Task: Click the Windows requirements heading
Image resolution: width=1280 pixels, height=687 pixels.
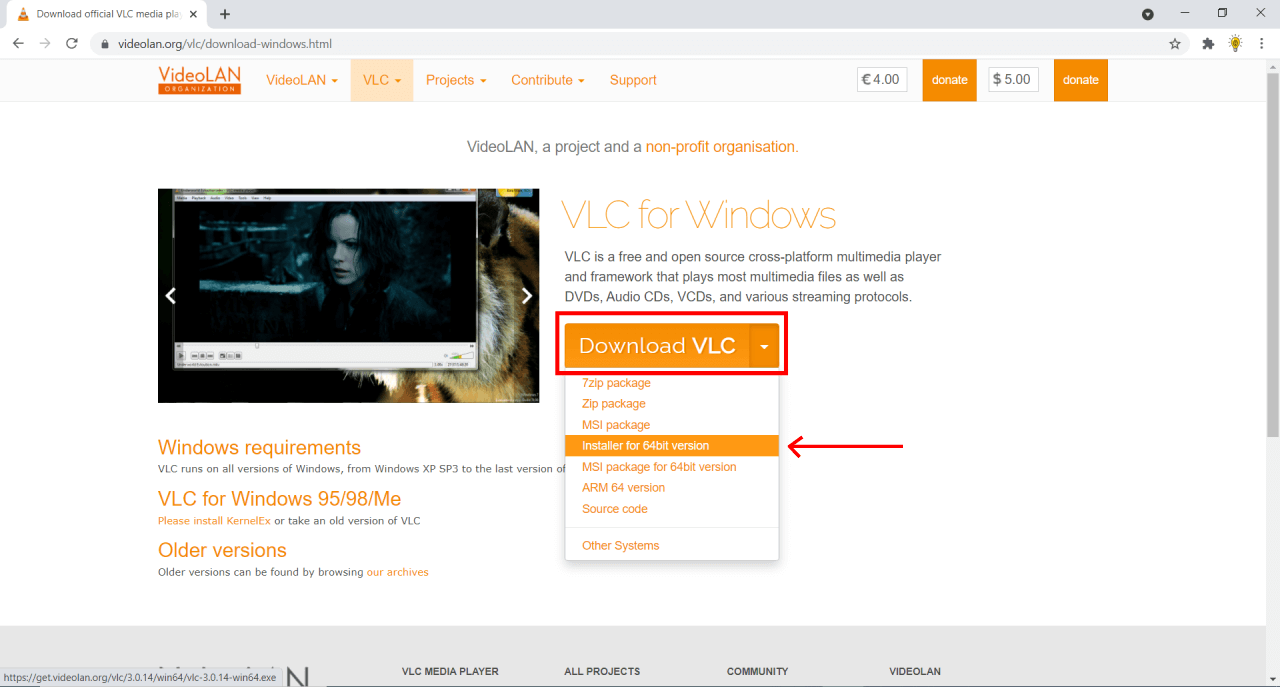Action: [x=259, y=447]
